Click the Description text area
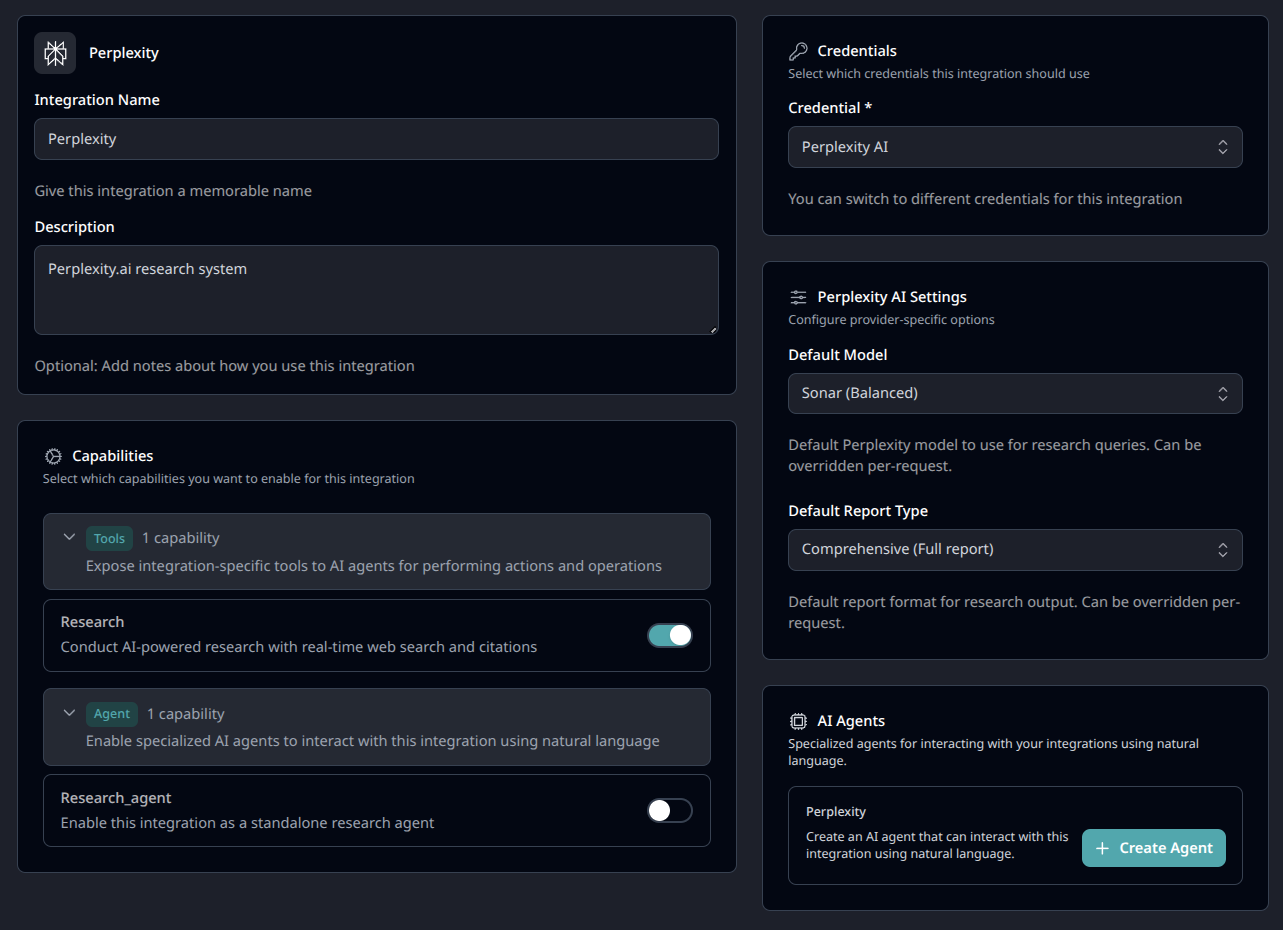Screen dimensions: 1283x930 click(x=376, y=290)
